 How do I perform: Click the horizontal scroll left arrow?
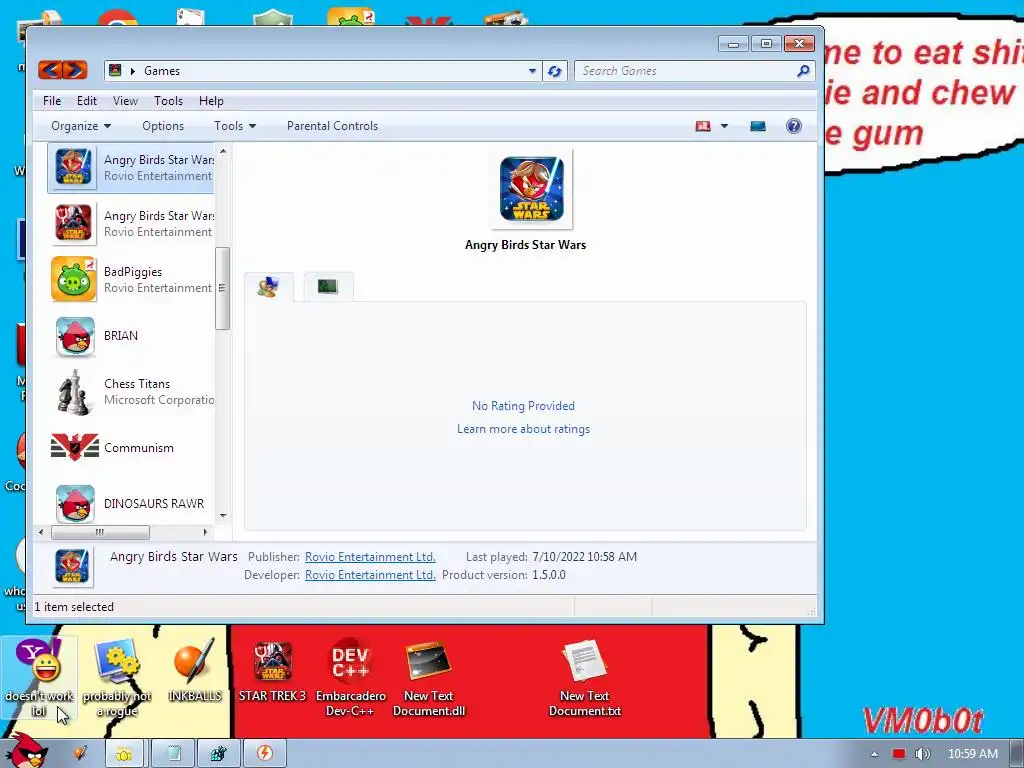click(41, 532)
